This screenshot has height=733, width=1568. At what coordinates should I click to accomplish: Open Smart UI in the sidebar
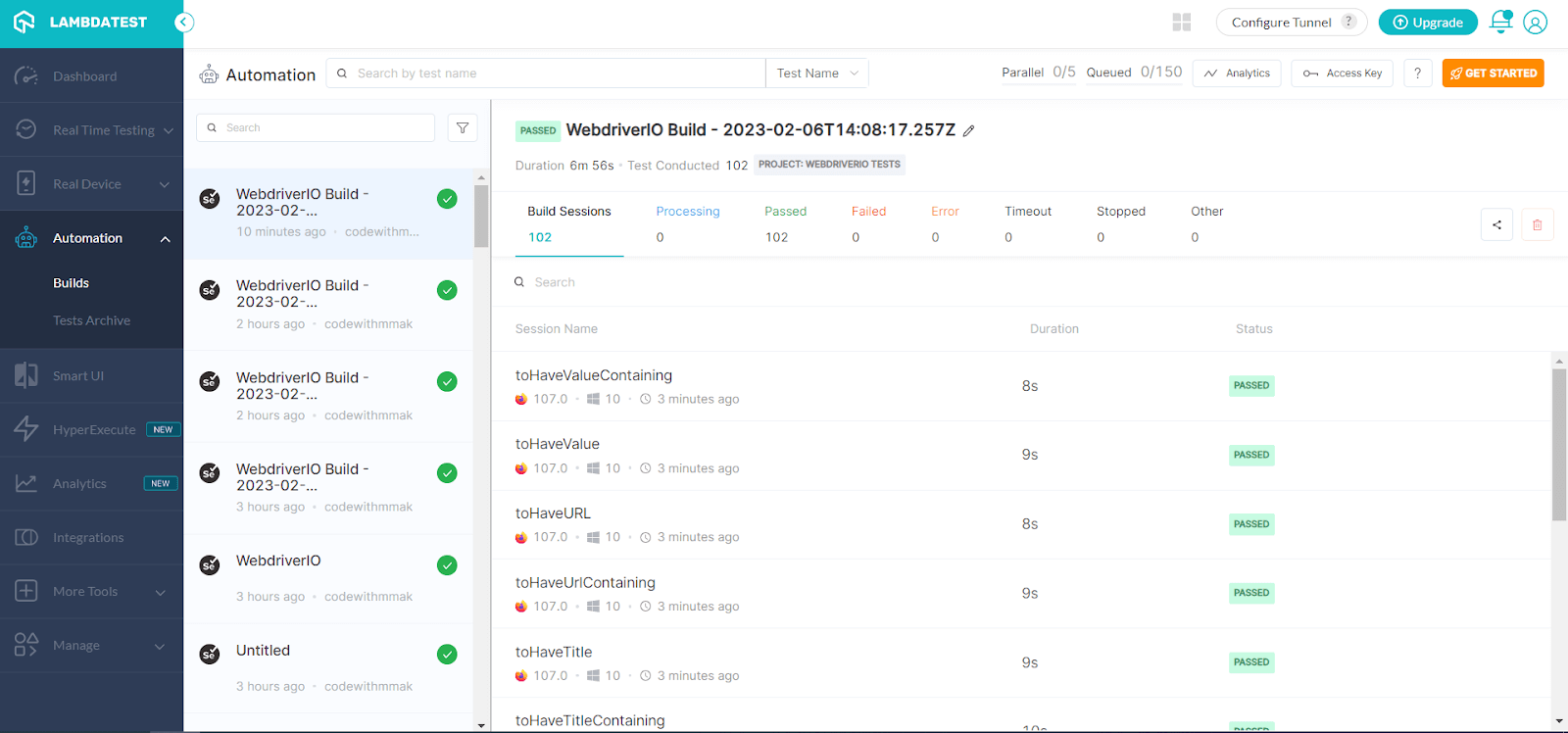92,376
